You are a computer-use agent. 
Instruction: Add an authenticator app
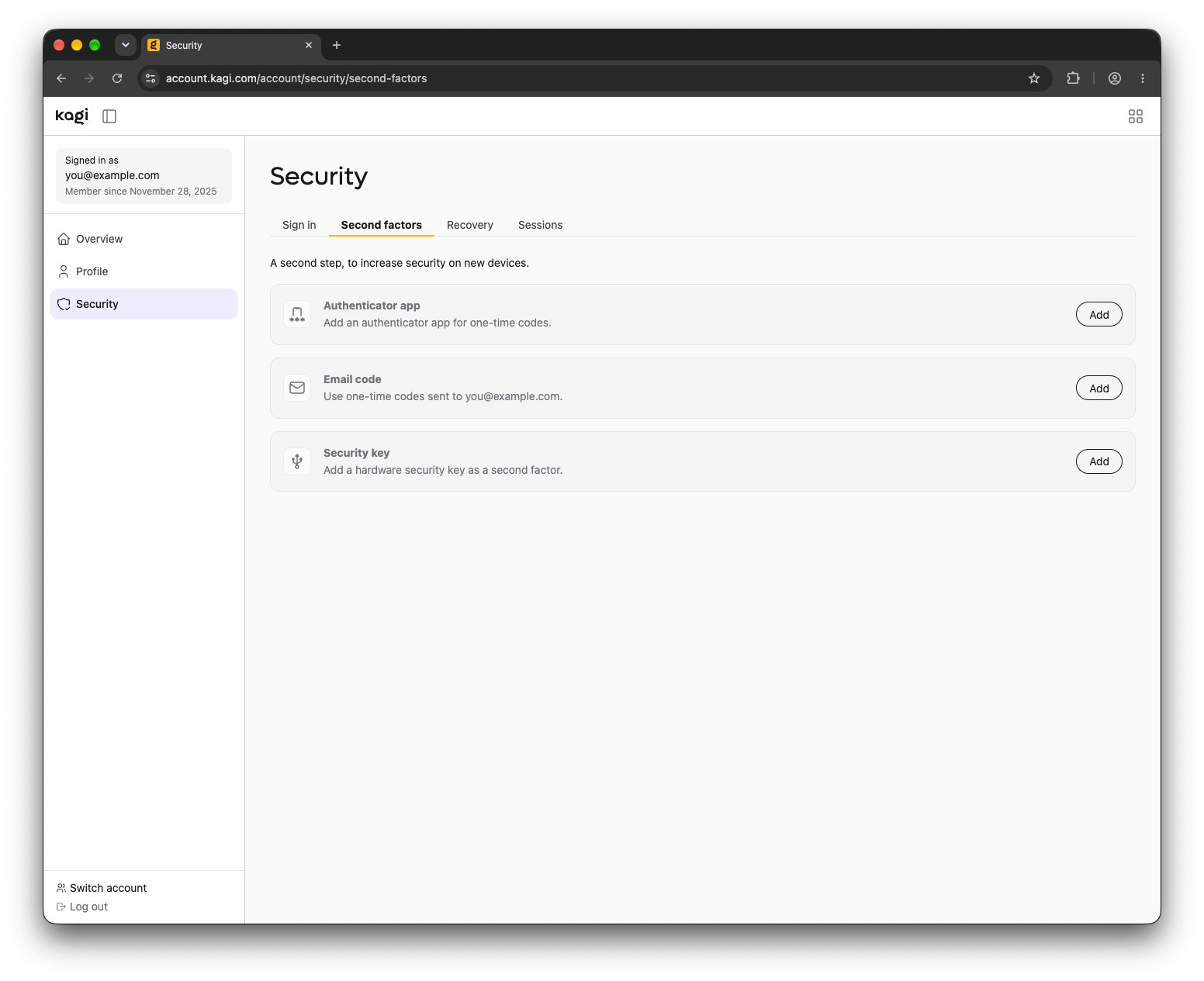coord(1098,314)
